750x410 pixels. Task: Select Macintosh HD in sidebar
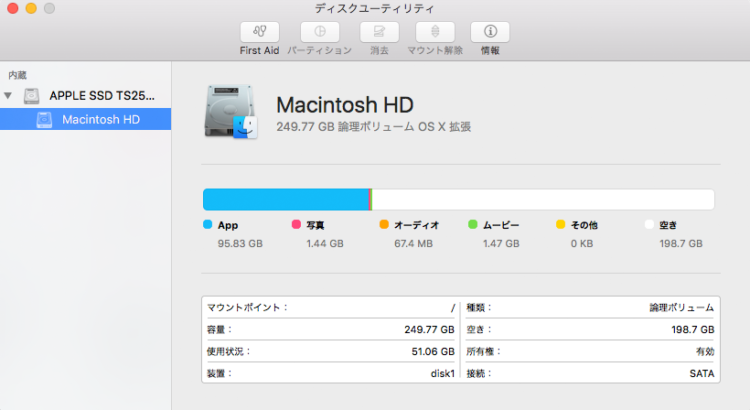coord(86,119)
